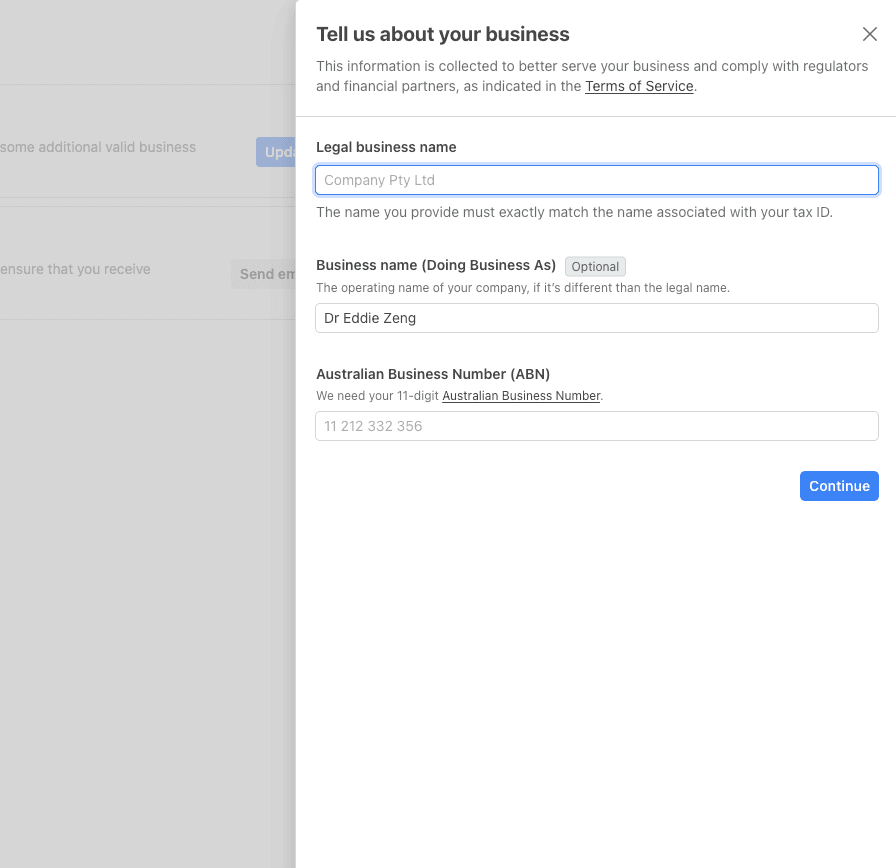Select the Business name field containing Dr Eddie Zeng

(x=596, y=318)
